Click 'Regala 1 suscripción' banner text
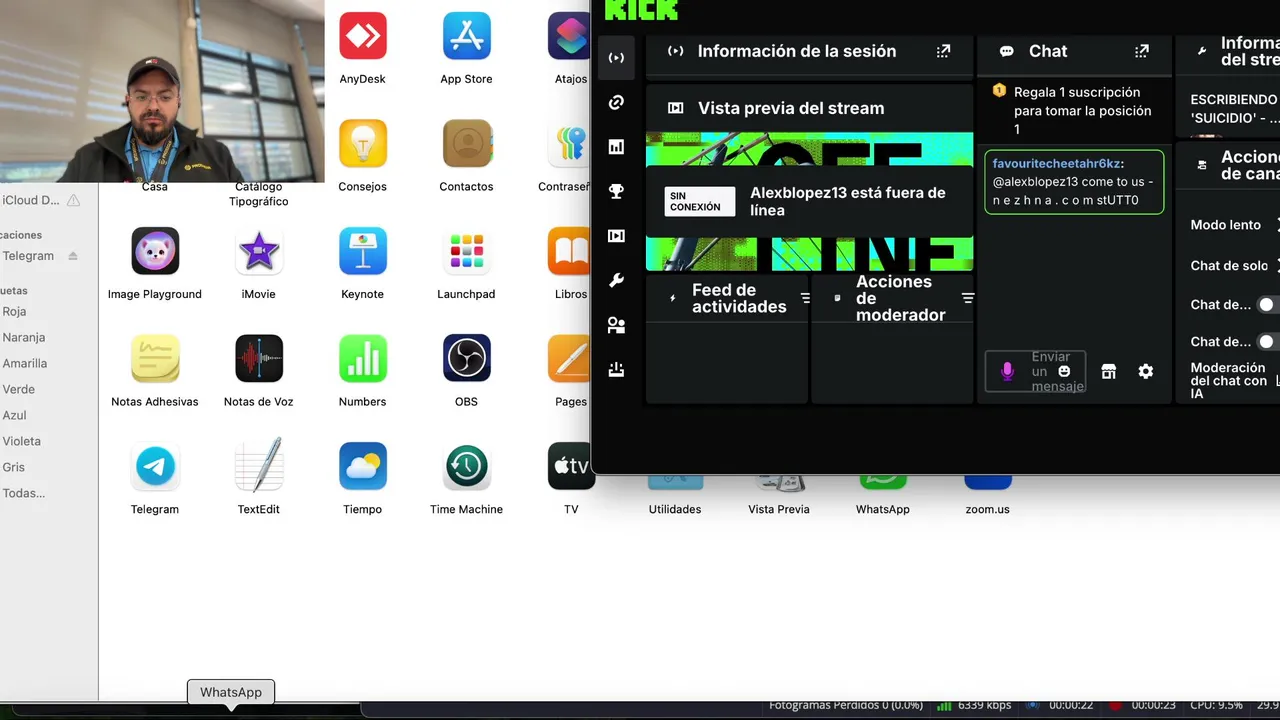Image resolution: width=1280 pixels, height=720 pixels. click(1082, 110)
